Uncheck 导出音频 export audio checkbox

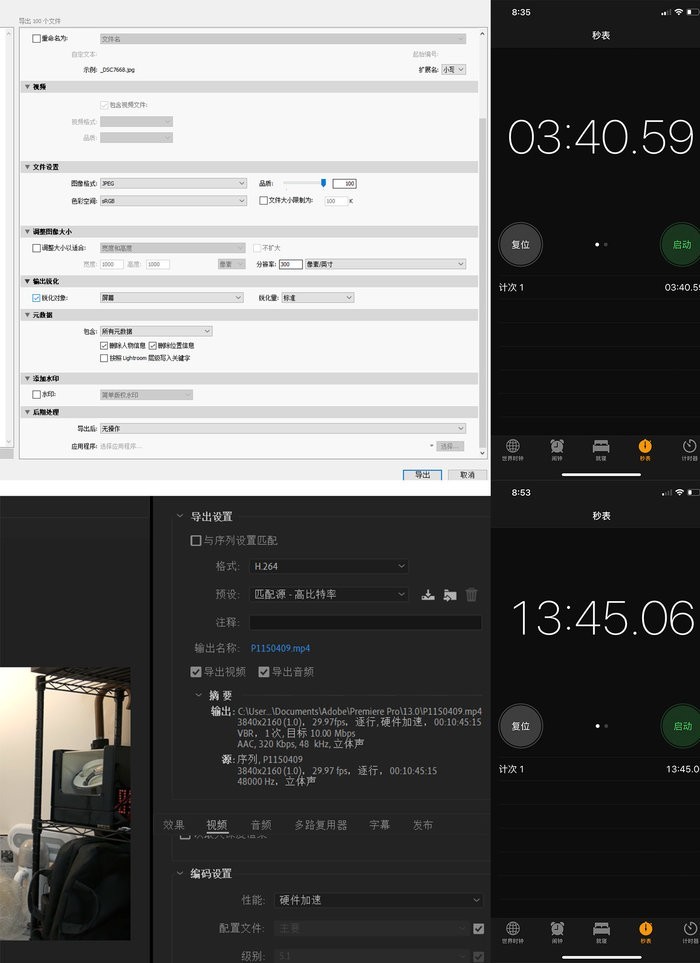(264, 672)
